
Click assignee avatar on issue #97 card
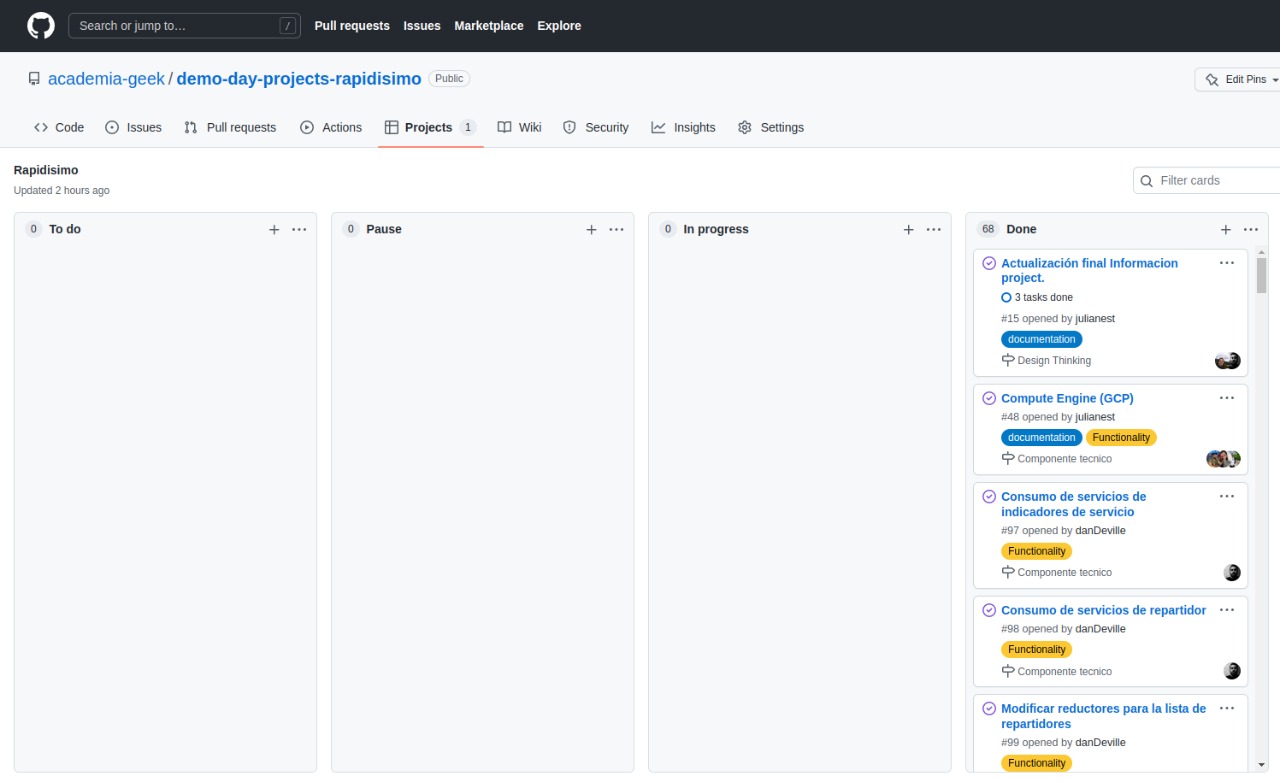pyautogui.click(x=1232, y=572)
